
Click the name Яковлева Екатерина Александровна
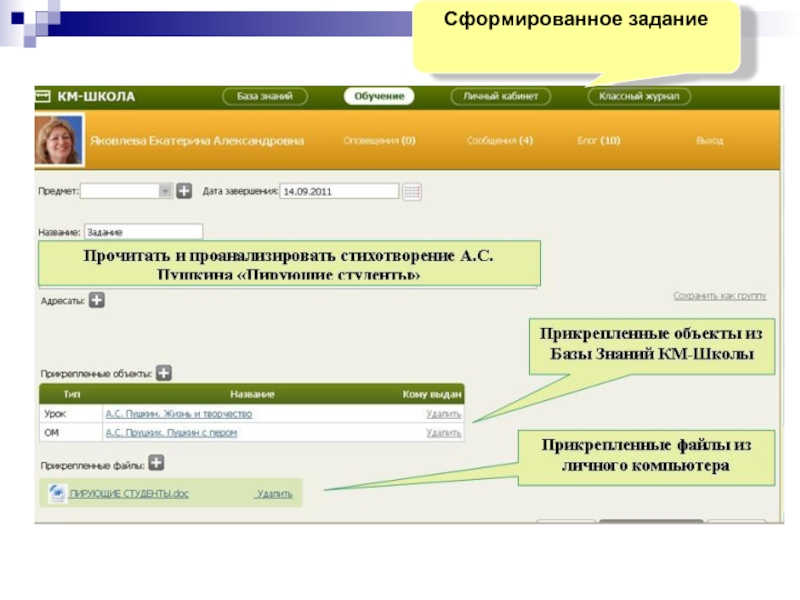[x=197, y=140]
